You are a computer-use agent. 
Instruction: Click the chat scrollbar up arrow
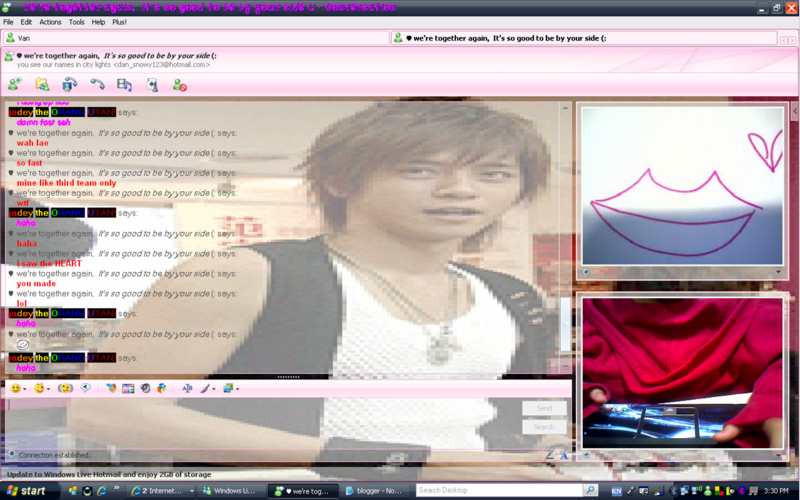565,108
